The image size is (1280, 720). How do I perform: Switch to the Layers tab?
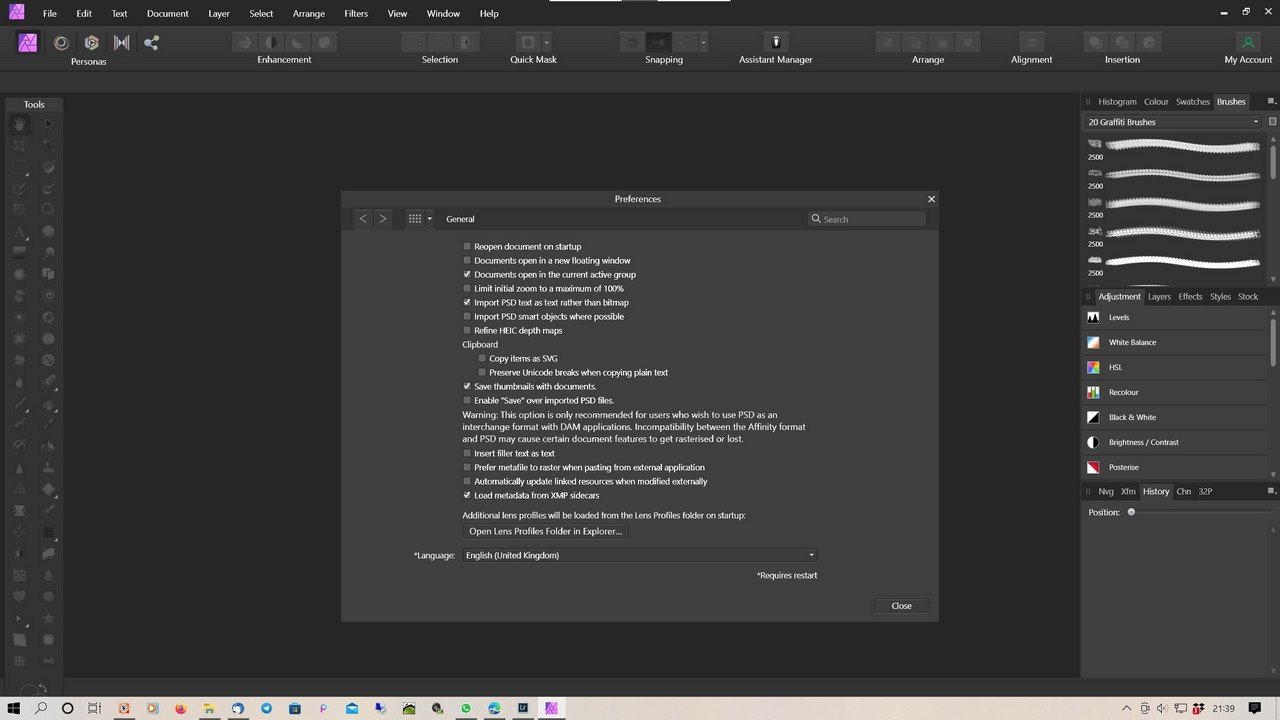[1159, 296]
